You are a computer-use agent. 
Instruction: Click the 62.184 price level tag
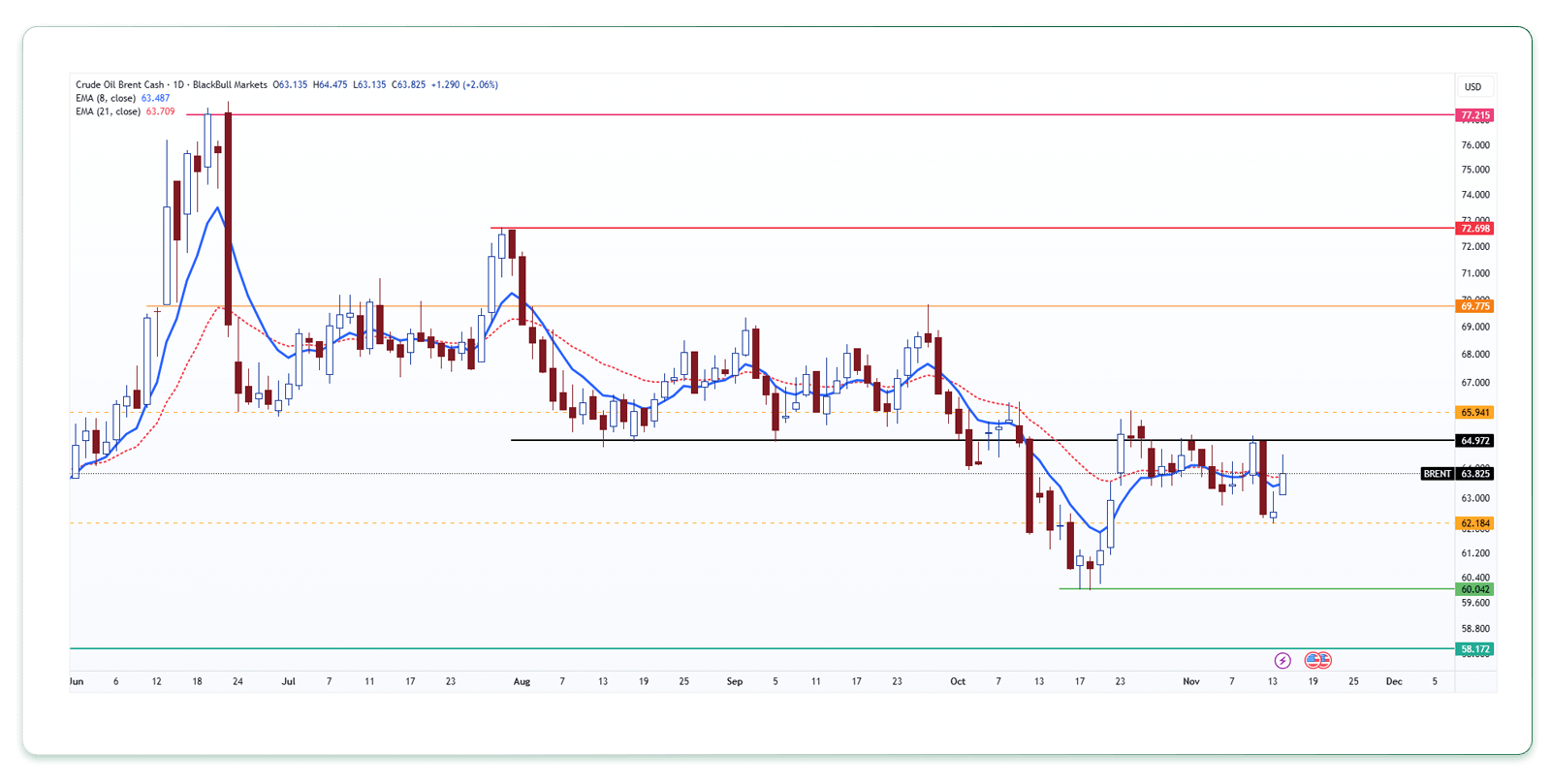click(1474, 523)
